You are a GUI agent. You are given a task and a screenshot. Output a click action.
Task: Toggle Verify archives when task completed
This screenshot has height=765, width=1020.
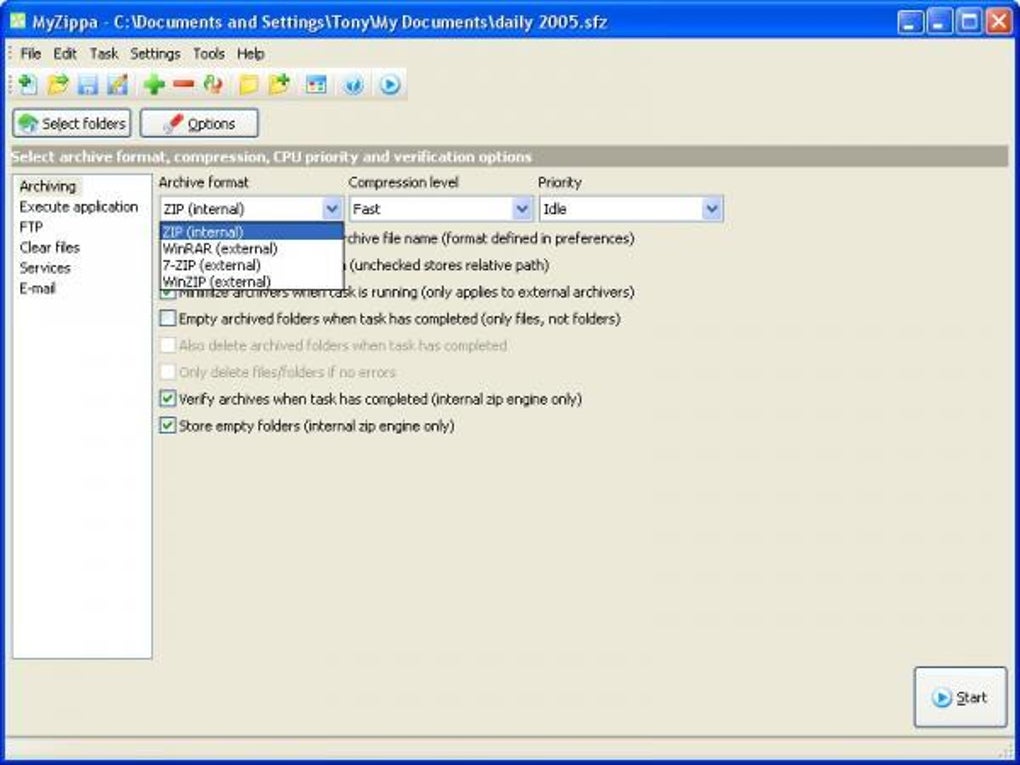[x=168, y=399]
